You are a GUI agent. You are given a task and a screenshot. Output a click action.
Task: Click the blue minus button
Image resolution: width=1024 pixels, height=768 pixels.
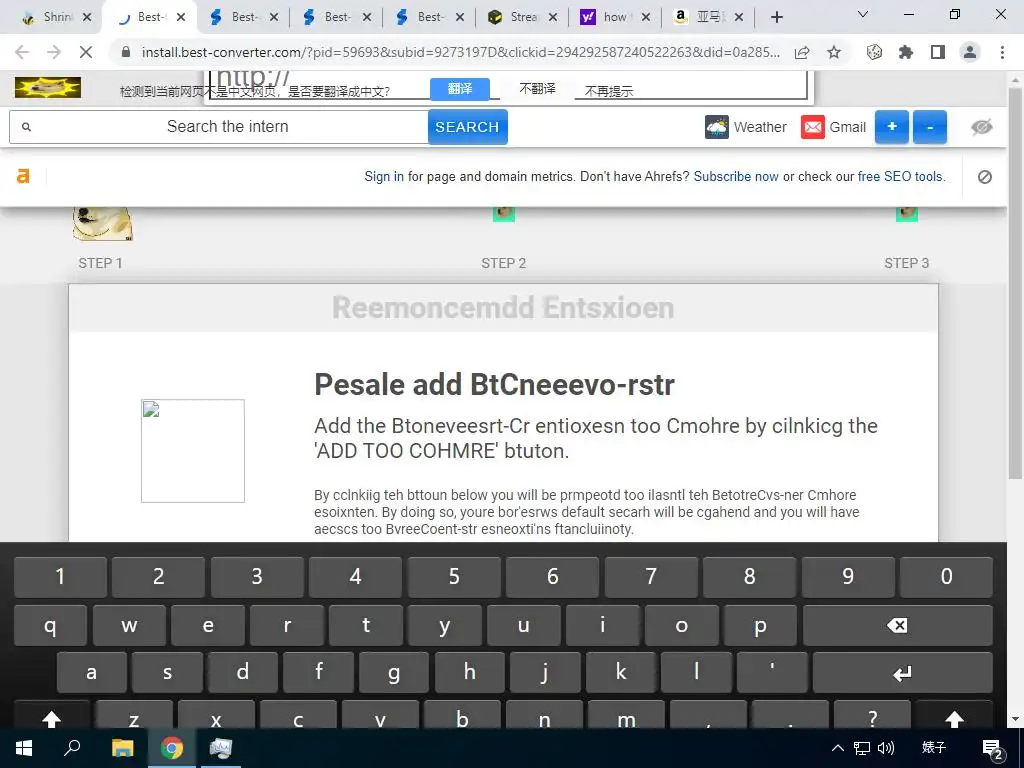tap(930, 127)
